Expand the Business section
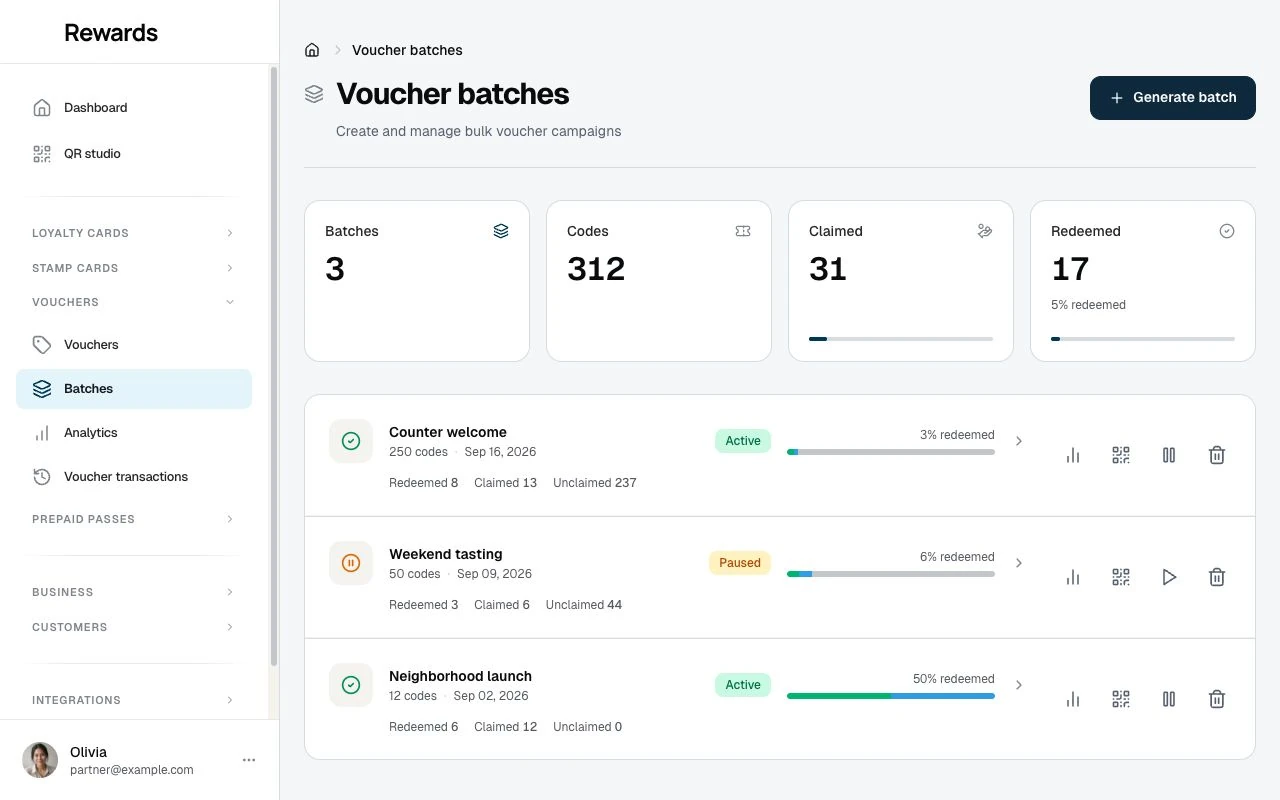Screen dimensions: 1280x800 point(134,592)
